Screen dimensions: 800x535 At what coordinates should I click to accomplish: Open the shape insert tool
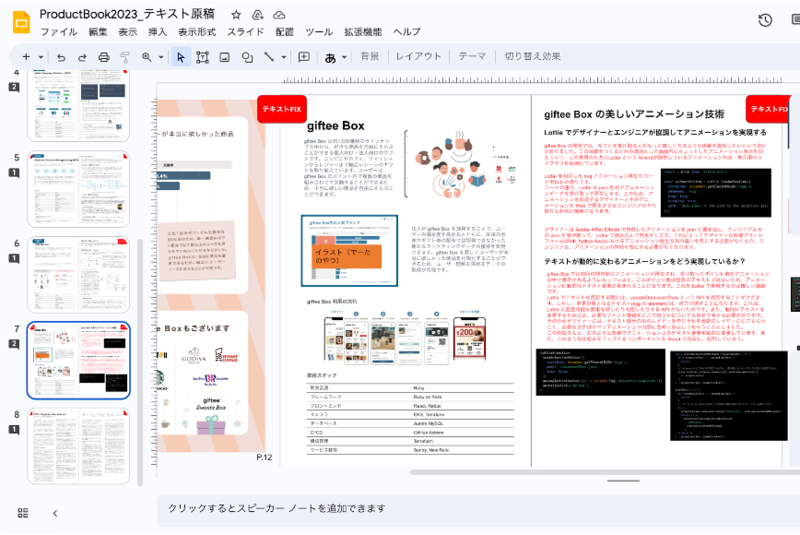pos(247,57)
